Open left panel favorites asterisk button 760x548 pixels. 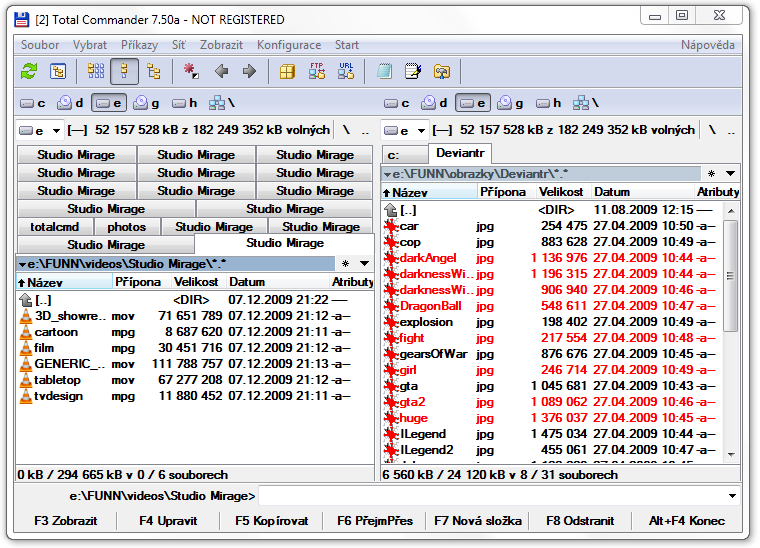point(345,264)
